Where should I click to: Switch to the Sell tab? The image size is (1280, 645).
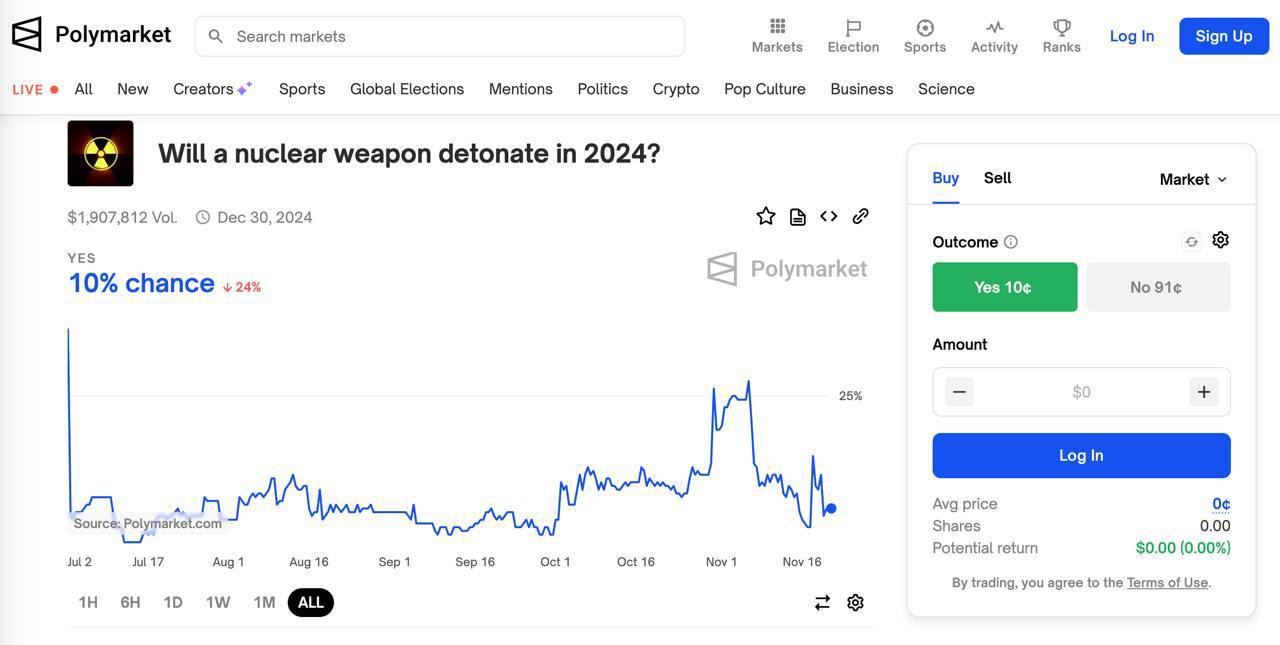tap(997, 178)
